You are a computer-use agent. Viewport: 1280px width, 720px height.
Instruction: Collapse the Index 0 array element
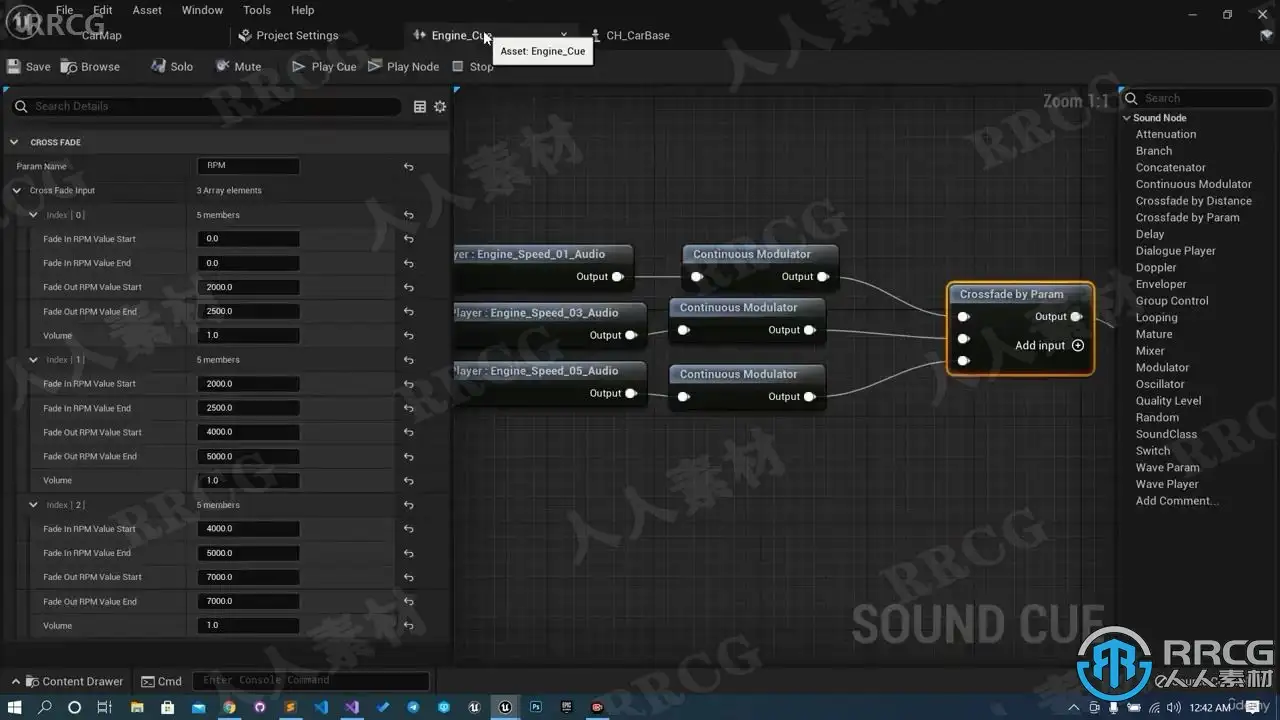[33, 215]
